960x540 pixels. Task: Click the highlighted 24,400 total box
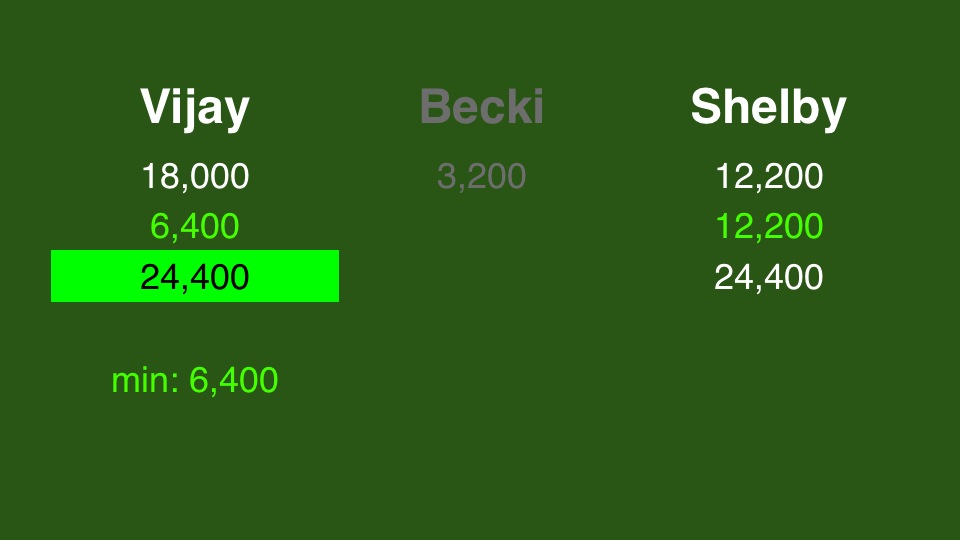coord(195,276)
